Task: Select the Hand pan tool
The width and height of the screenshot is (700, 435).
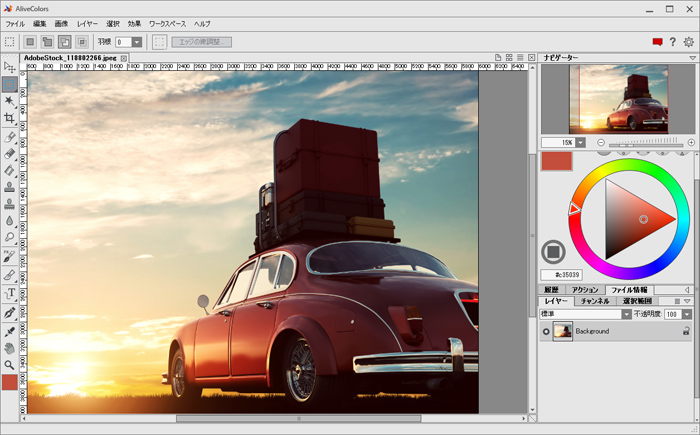Action: (9, 348)
